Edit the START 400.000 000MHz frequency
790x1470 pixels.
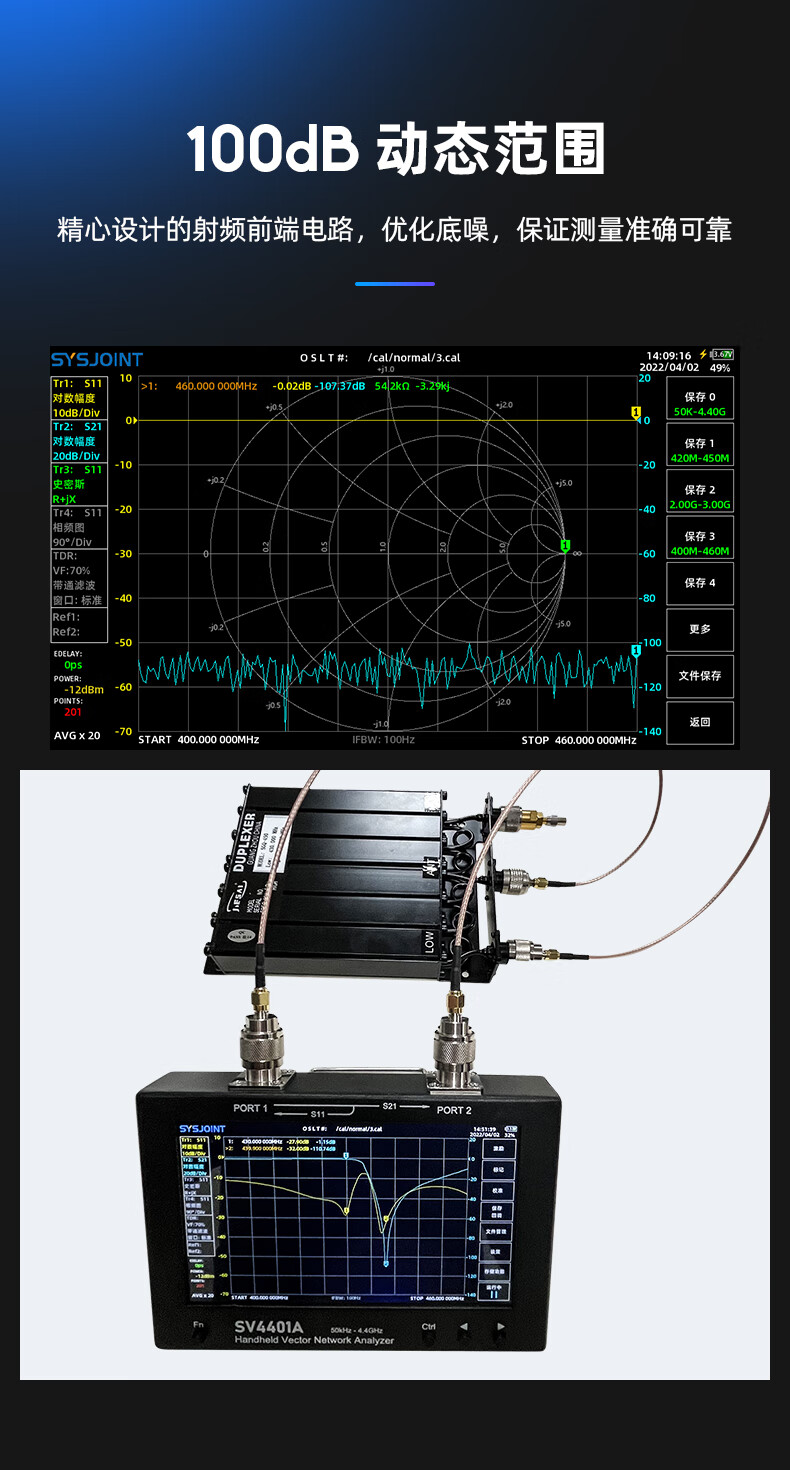pos(198,740)
